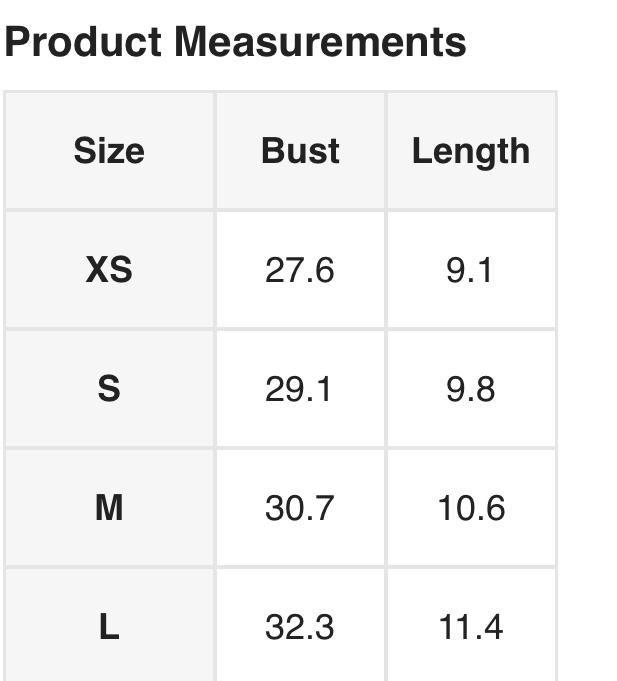Choose the 10.6 length value
617x681 pixels.
[x=470, y=508]
